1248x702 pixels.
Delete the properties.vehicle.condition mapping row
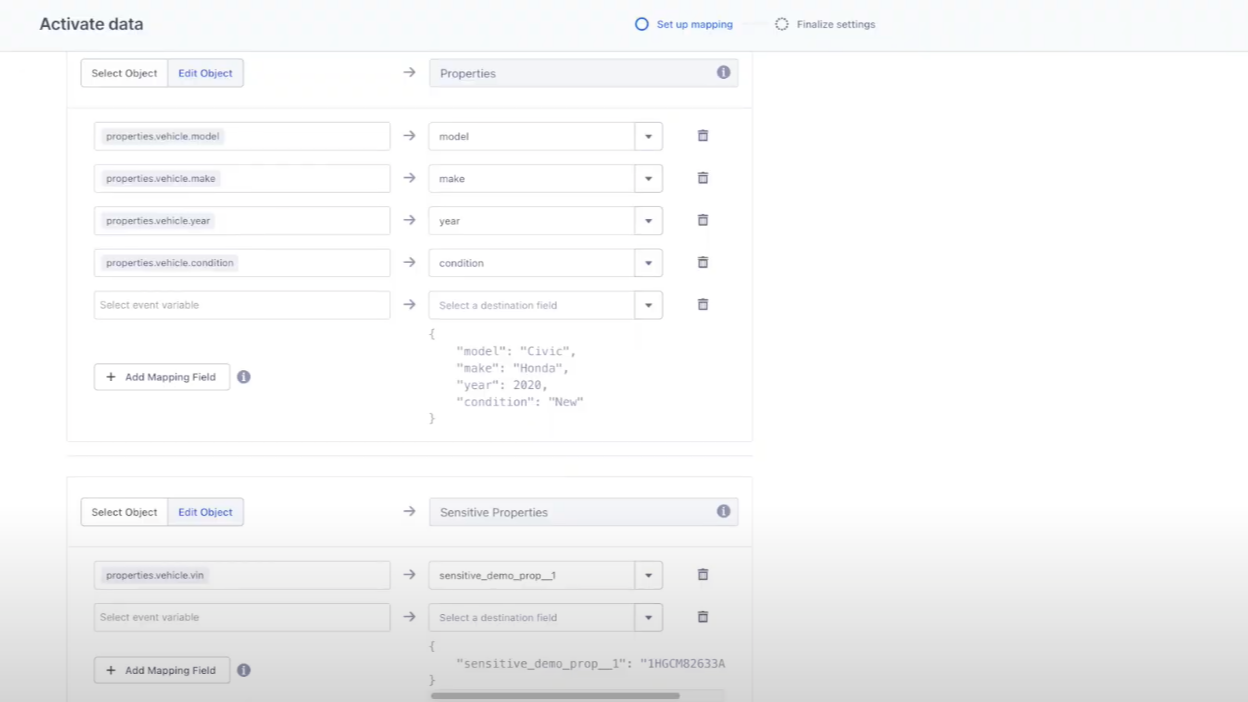(703, 262)
